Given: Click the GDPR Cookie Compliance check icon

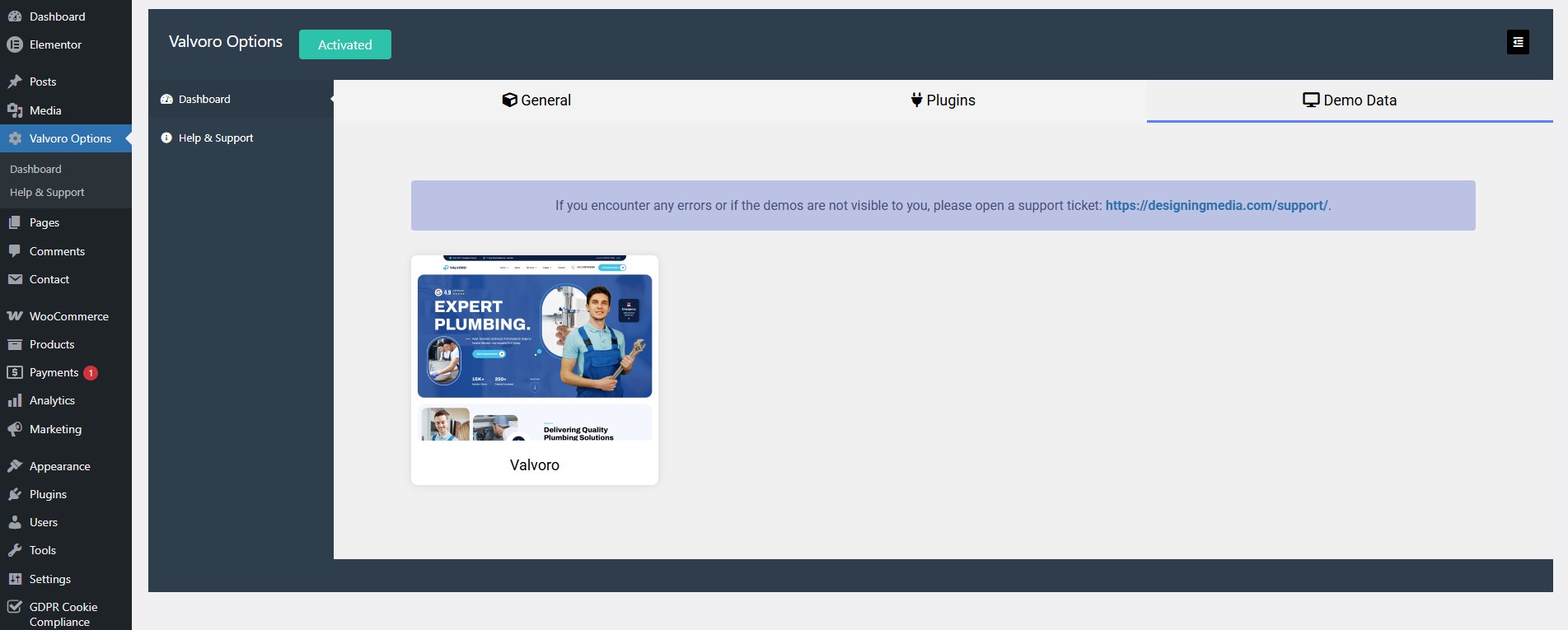Looking at the screenshot, I should (x=15, y=607).
